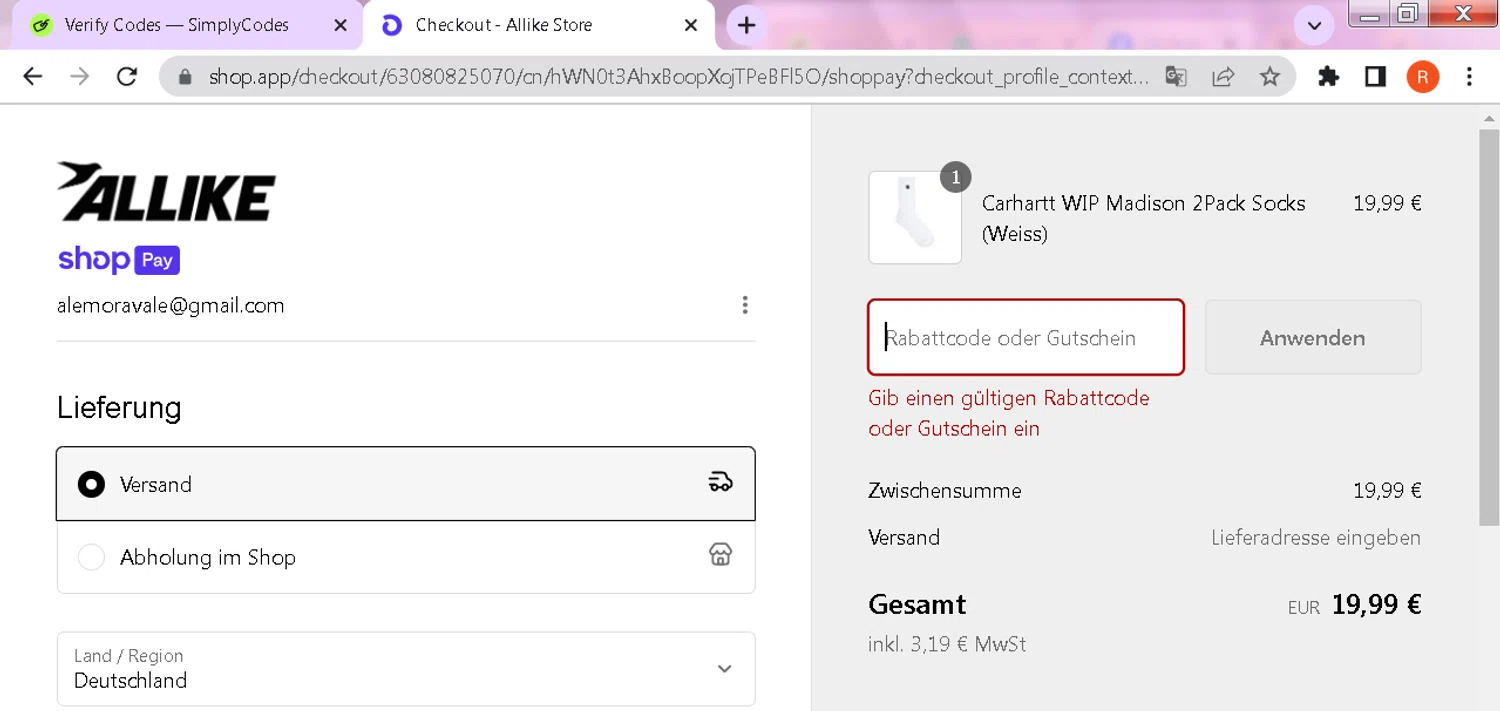Toggle the browser side panel icon
Viewport: 1500px width, 711px height.
tap(1376, 77)
